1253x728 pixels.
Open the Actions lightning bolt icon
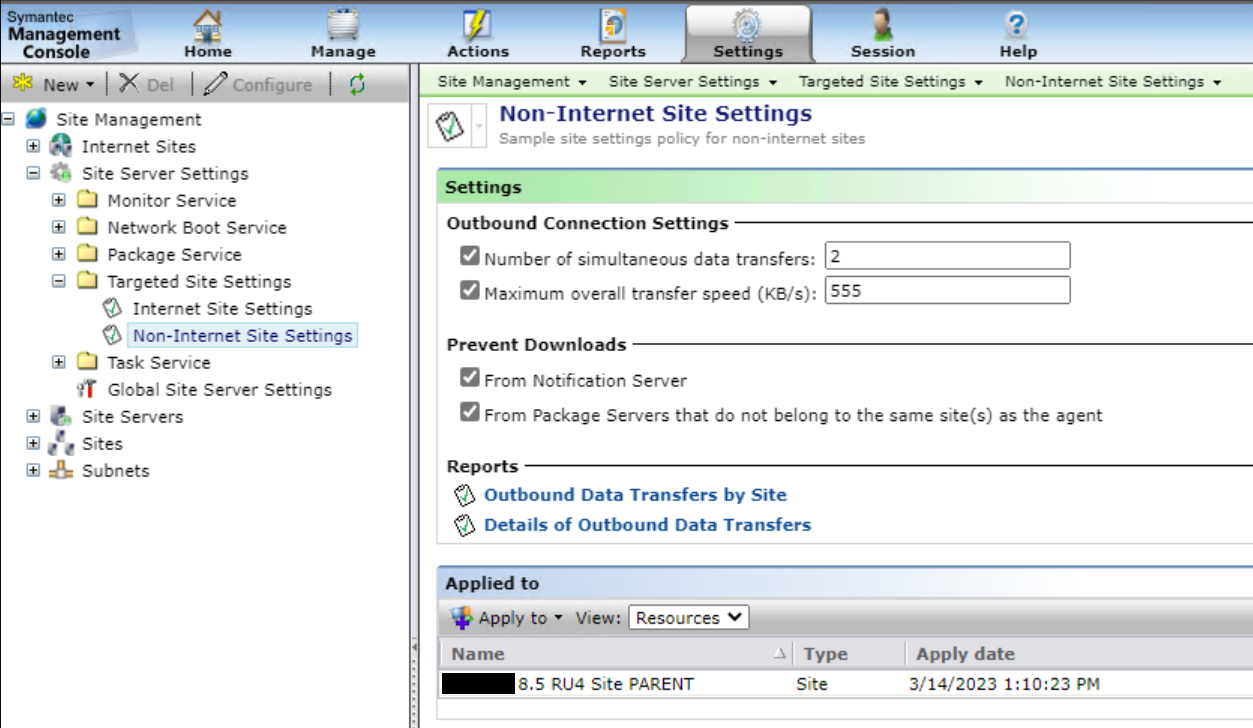tap(477, 25)
